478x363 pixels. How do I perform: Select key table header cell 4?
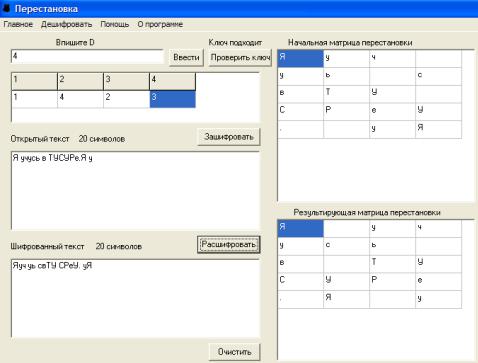coord(172,81)
